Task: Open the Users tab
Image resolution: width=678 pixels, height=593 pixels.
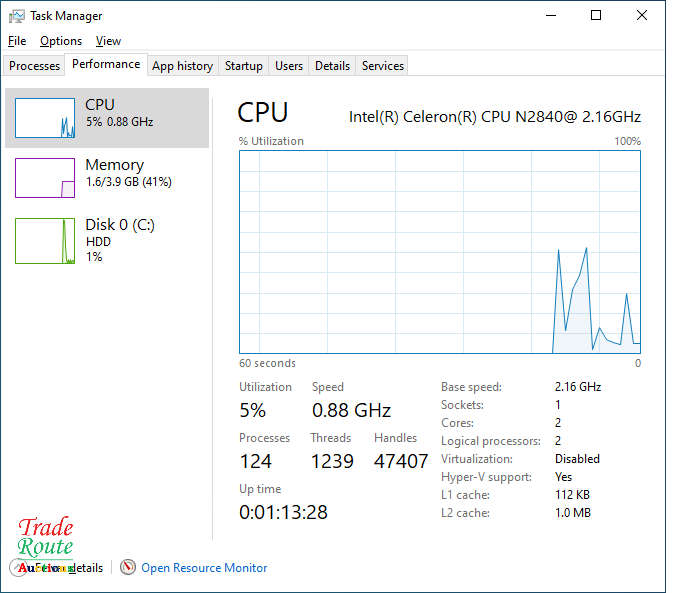Action: pyautogui.click(x=289, y=66)
